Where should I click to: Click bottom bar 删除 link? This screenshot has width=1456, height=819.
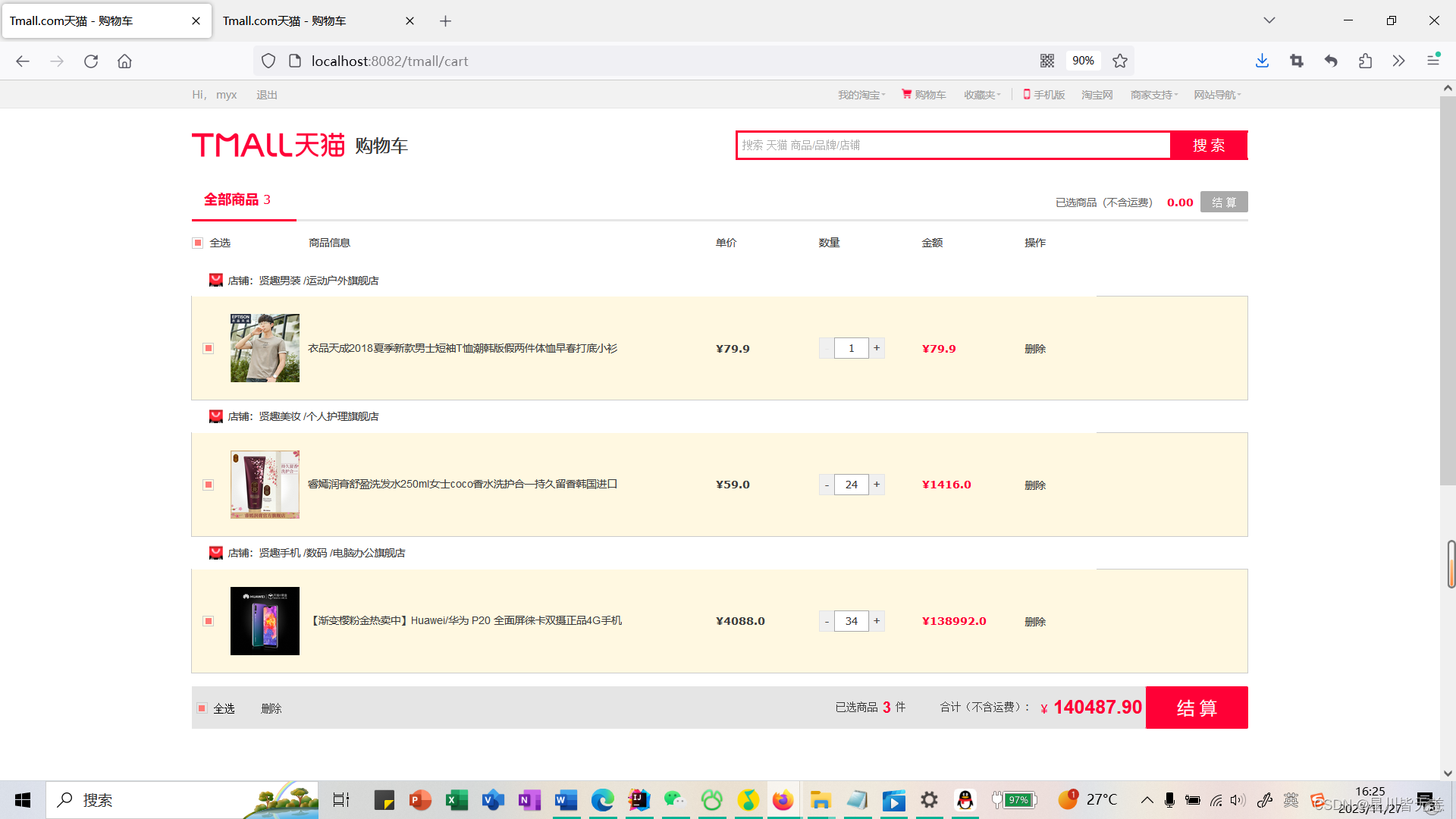point(271,708)
